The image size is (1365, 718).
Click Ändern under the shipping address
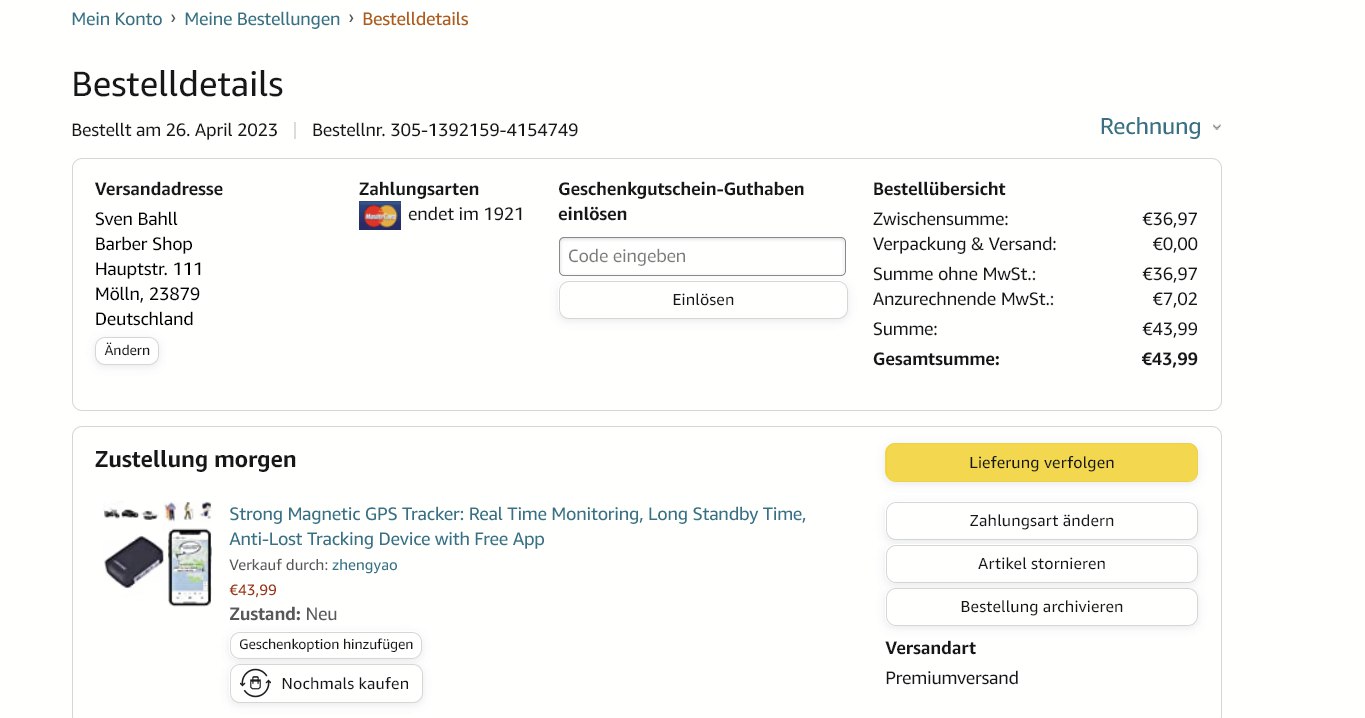point(127,351)
